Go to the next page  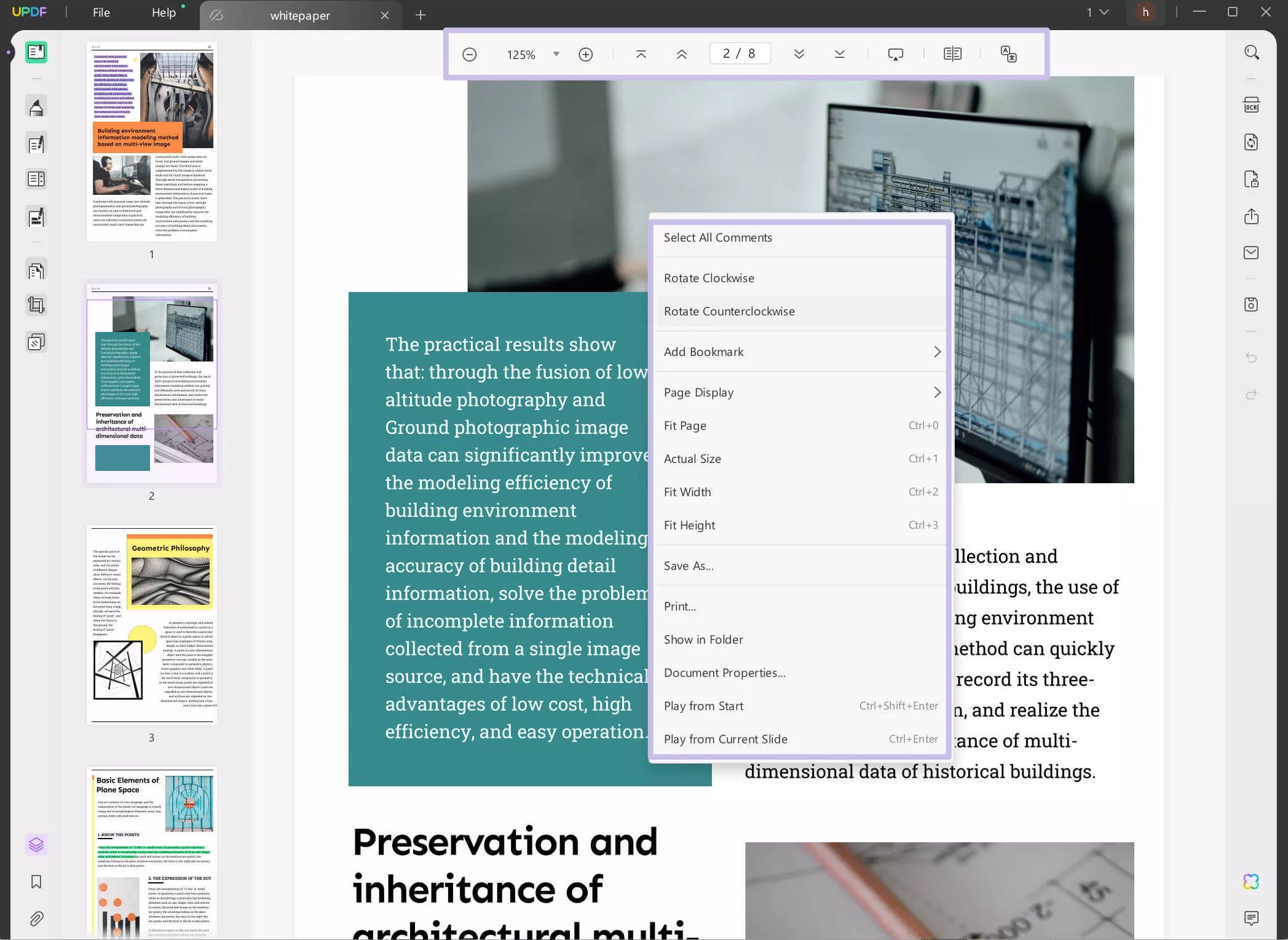[x=799, y=54]
